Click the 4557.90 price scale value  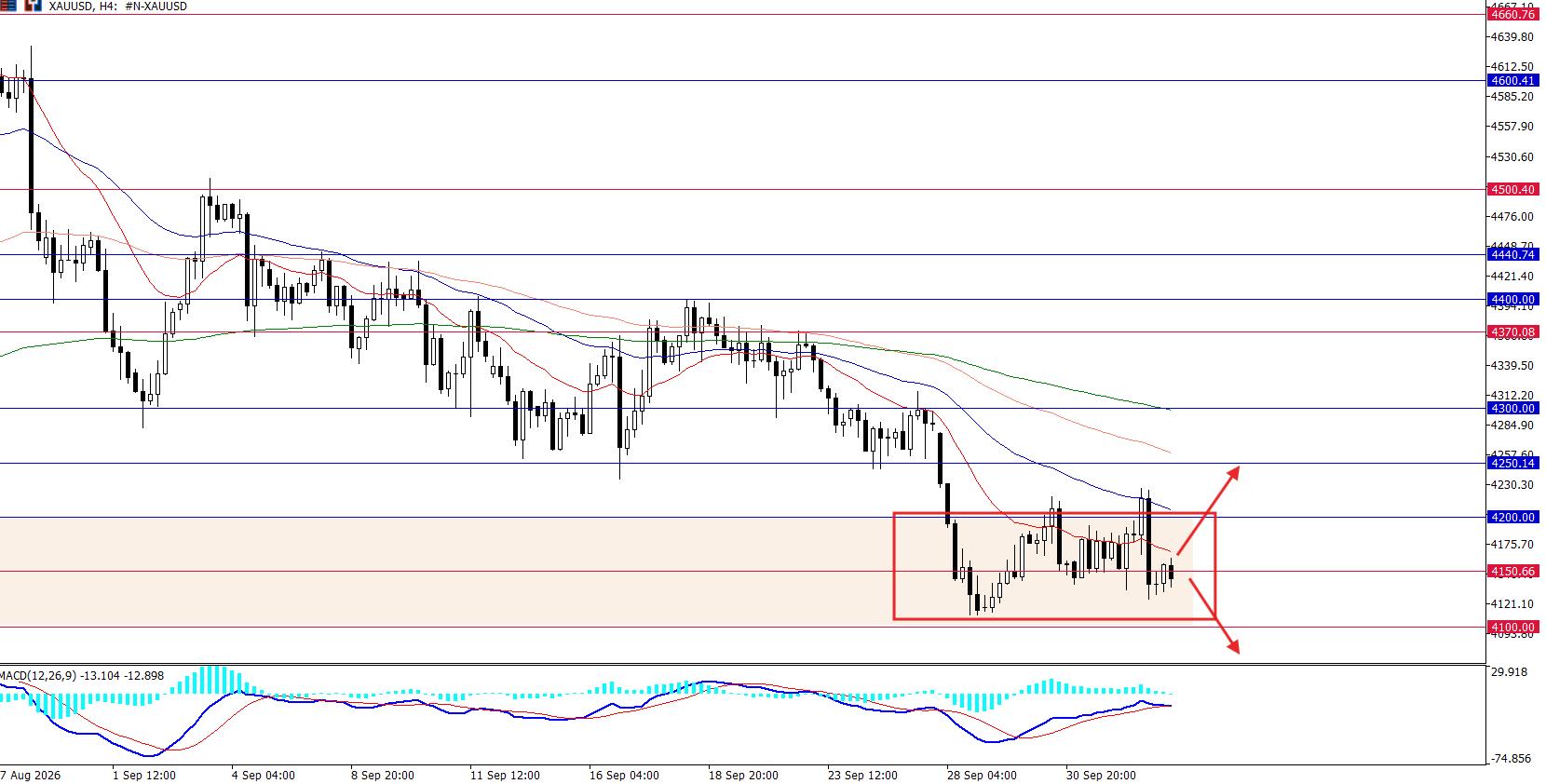1512,127
